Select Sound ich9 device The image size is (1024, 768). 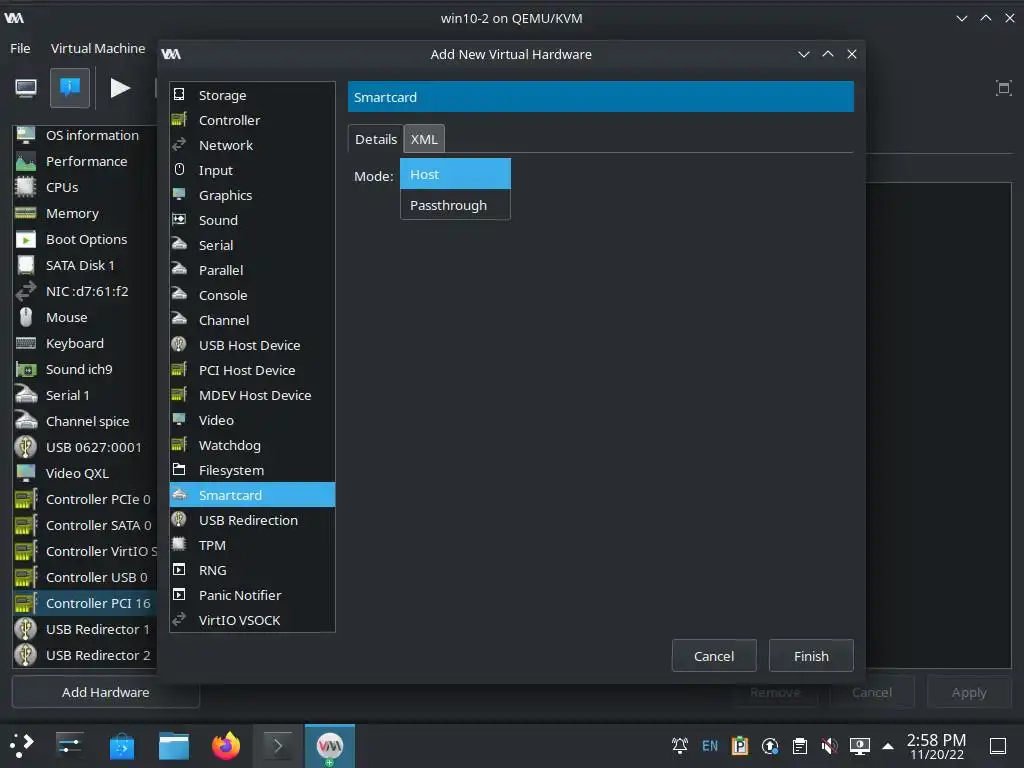point(85,370)
